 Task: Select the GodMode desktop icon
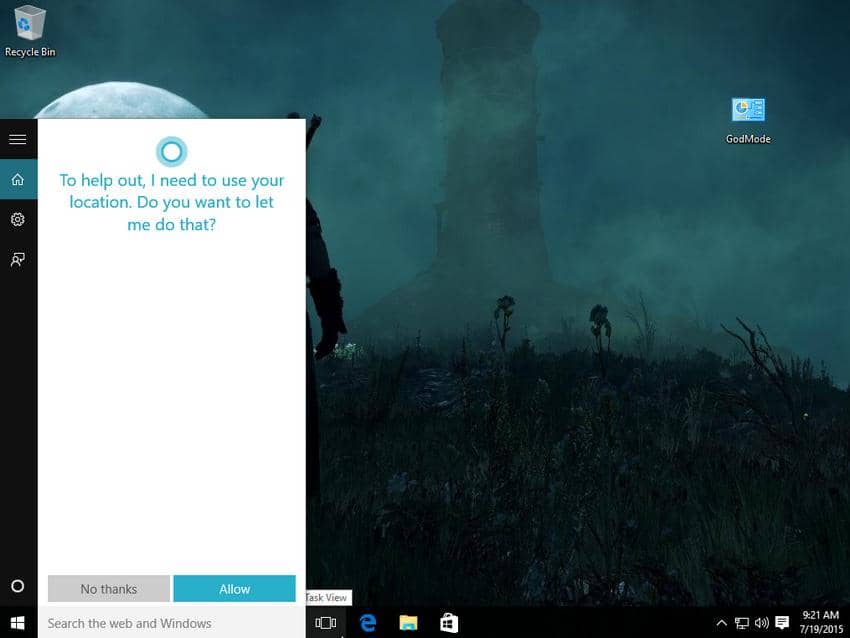tap(747, 120)
